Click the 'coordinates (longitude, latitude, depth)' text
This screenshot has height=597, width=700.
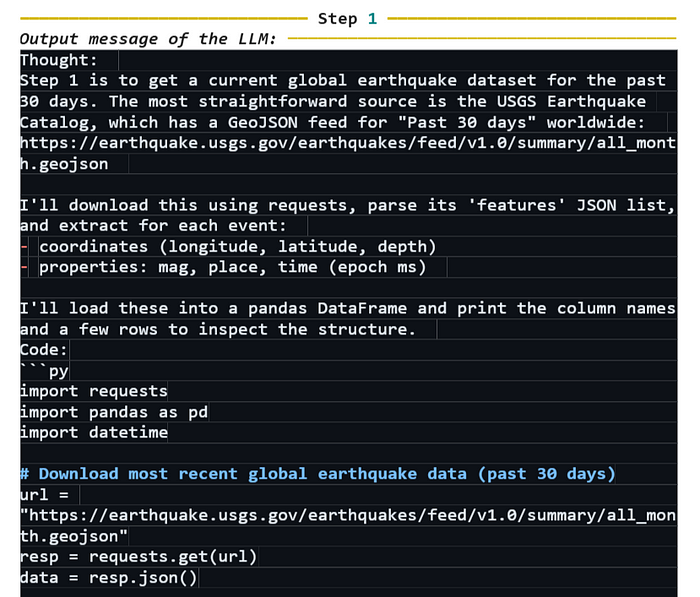coord(238,246)
